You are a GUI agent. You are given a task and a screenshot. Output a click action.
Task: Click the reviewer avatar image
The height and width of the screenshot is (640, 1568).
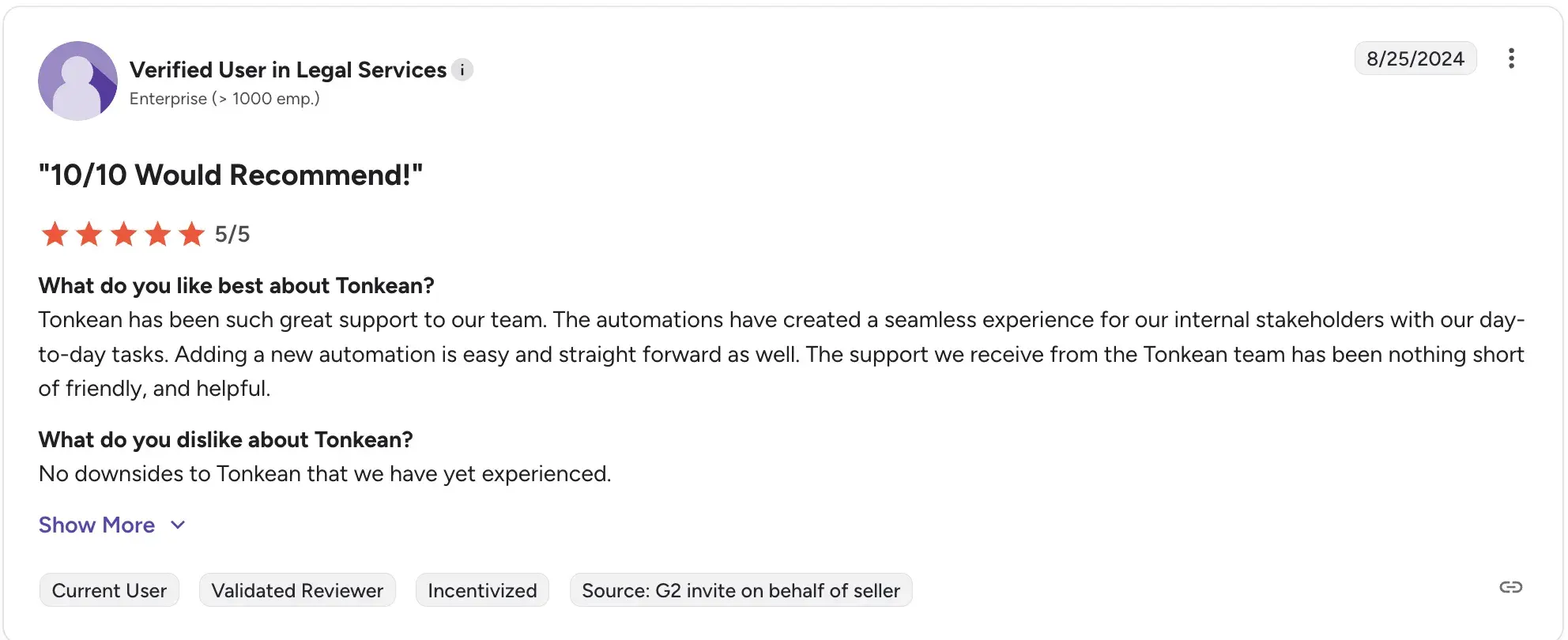[77, 81]
